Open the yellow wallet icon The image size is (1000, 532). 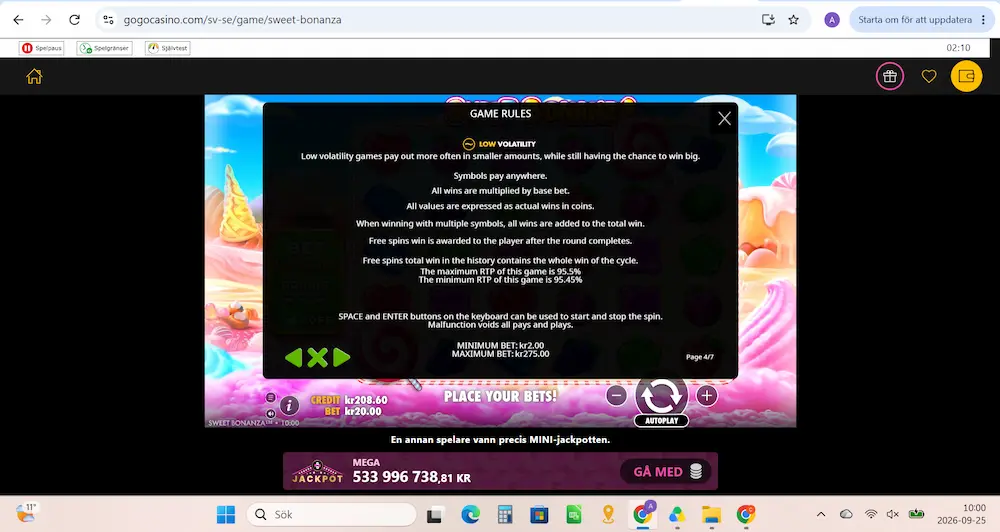[966, 77]
